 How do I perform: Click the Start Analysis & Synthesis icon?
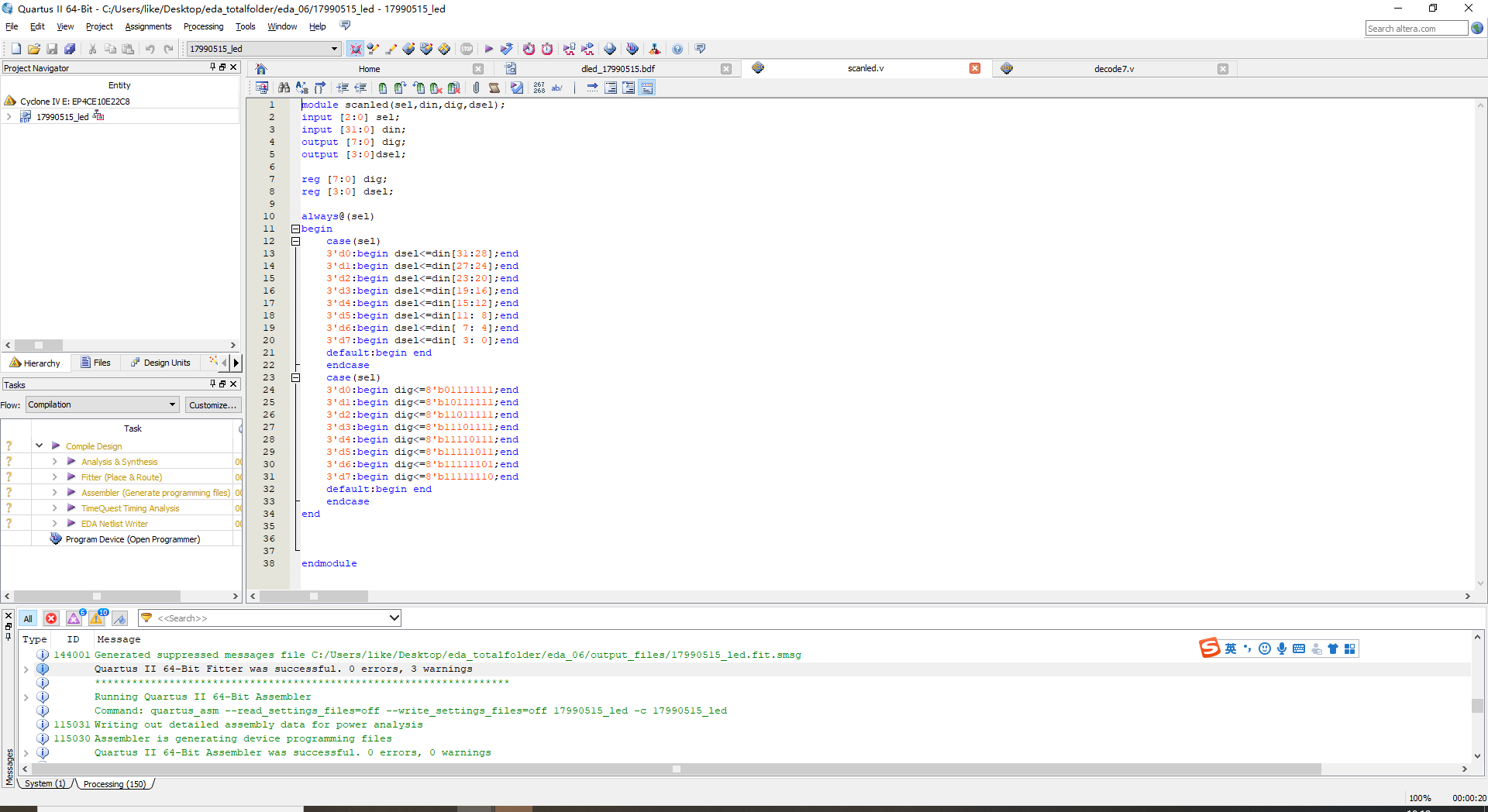506,49
